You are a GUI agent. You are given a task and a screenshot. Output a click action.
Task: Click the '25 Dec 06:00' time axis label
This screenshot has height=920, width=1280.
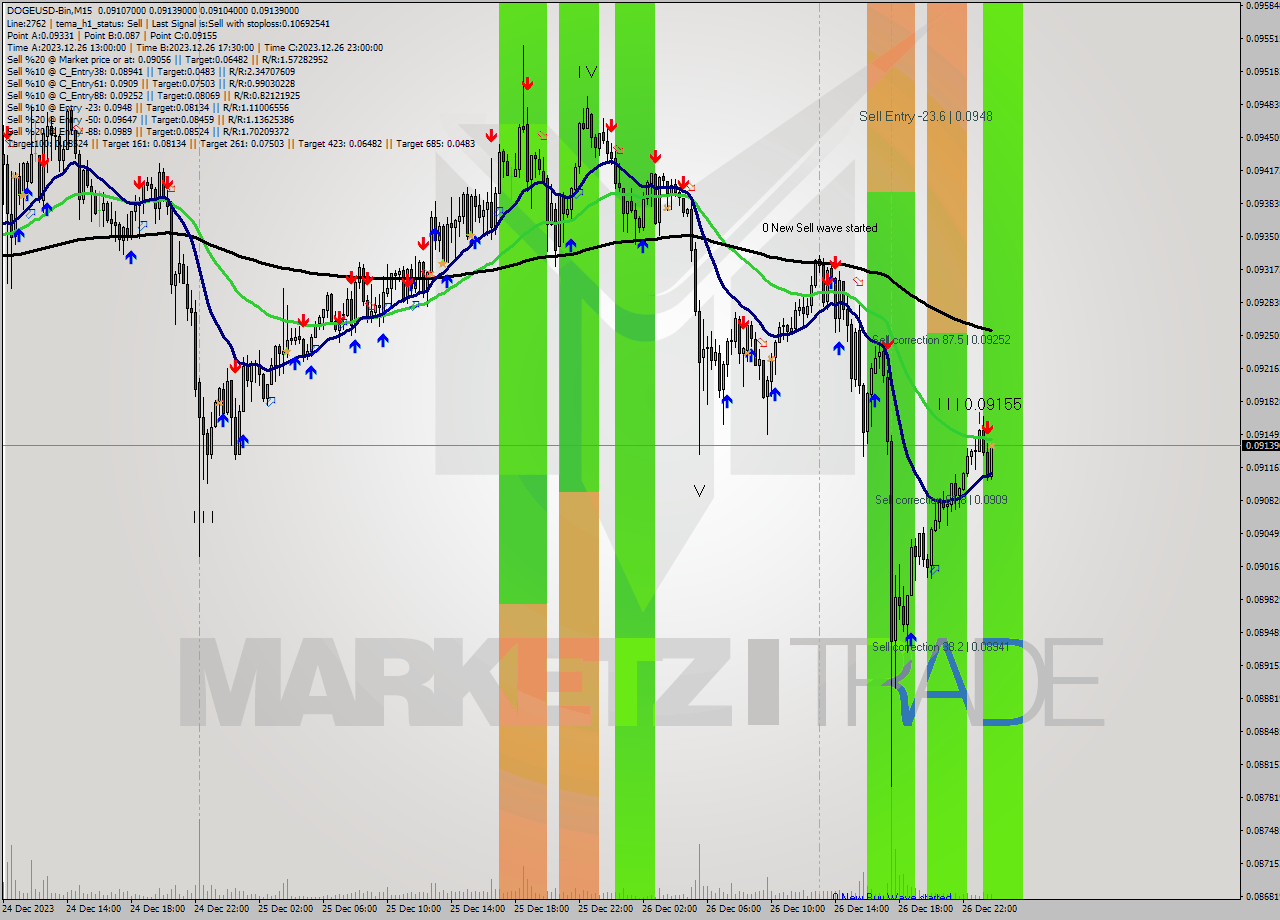pos(349,909)
